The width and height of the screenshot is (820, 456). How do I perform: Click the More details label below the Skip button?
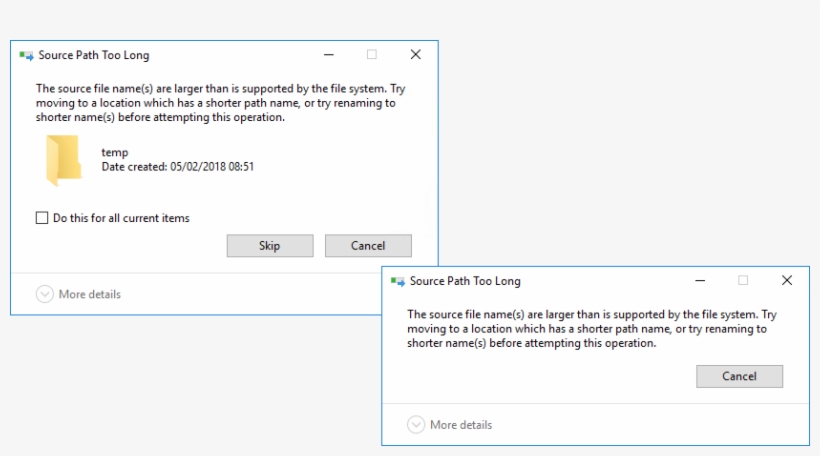(89, 294)
